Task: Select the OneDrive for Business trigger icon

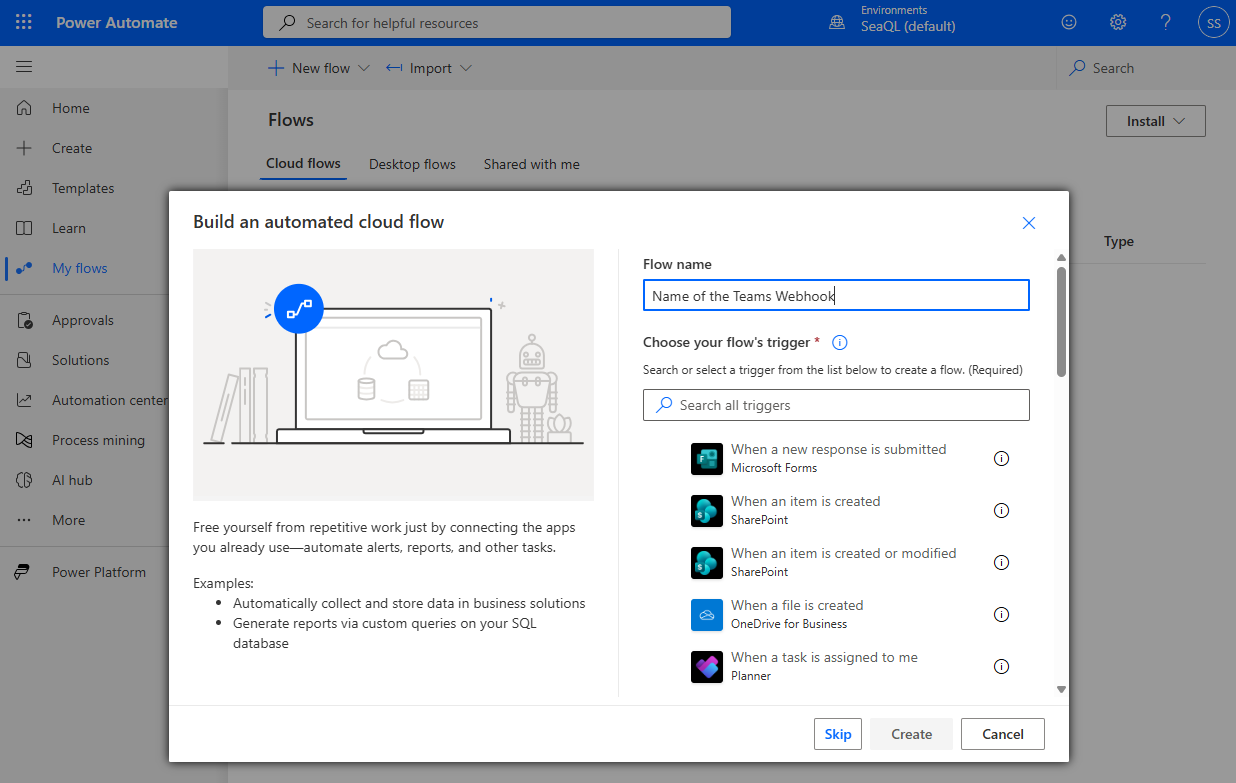Action: [706, 615]
